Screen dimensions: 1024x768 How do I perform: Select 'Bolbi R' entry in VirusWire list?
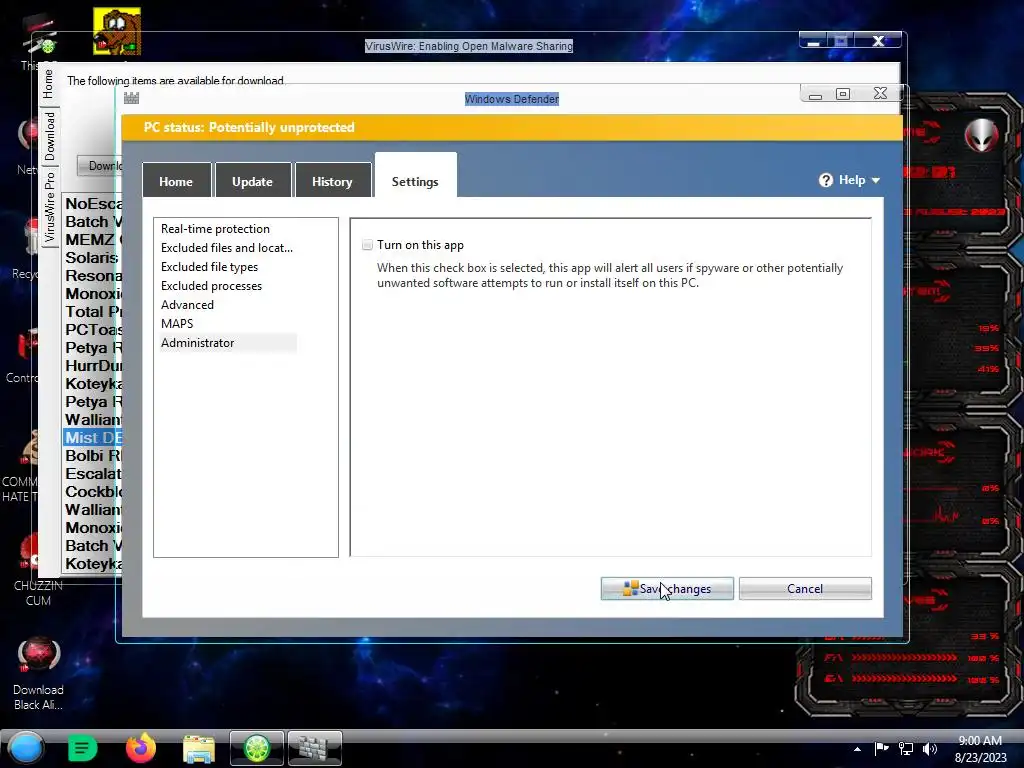point(93,456)
